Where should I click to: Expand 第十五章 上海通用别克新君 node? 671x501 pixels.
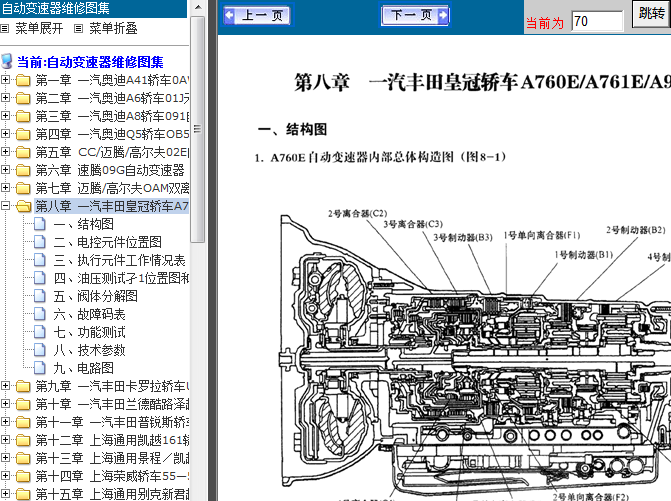click(5, 494)
